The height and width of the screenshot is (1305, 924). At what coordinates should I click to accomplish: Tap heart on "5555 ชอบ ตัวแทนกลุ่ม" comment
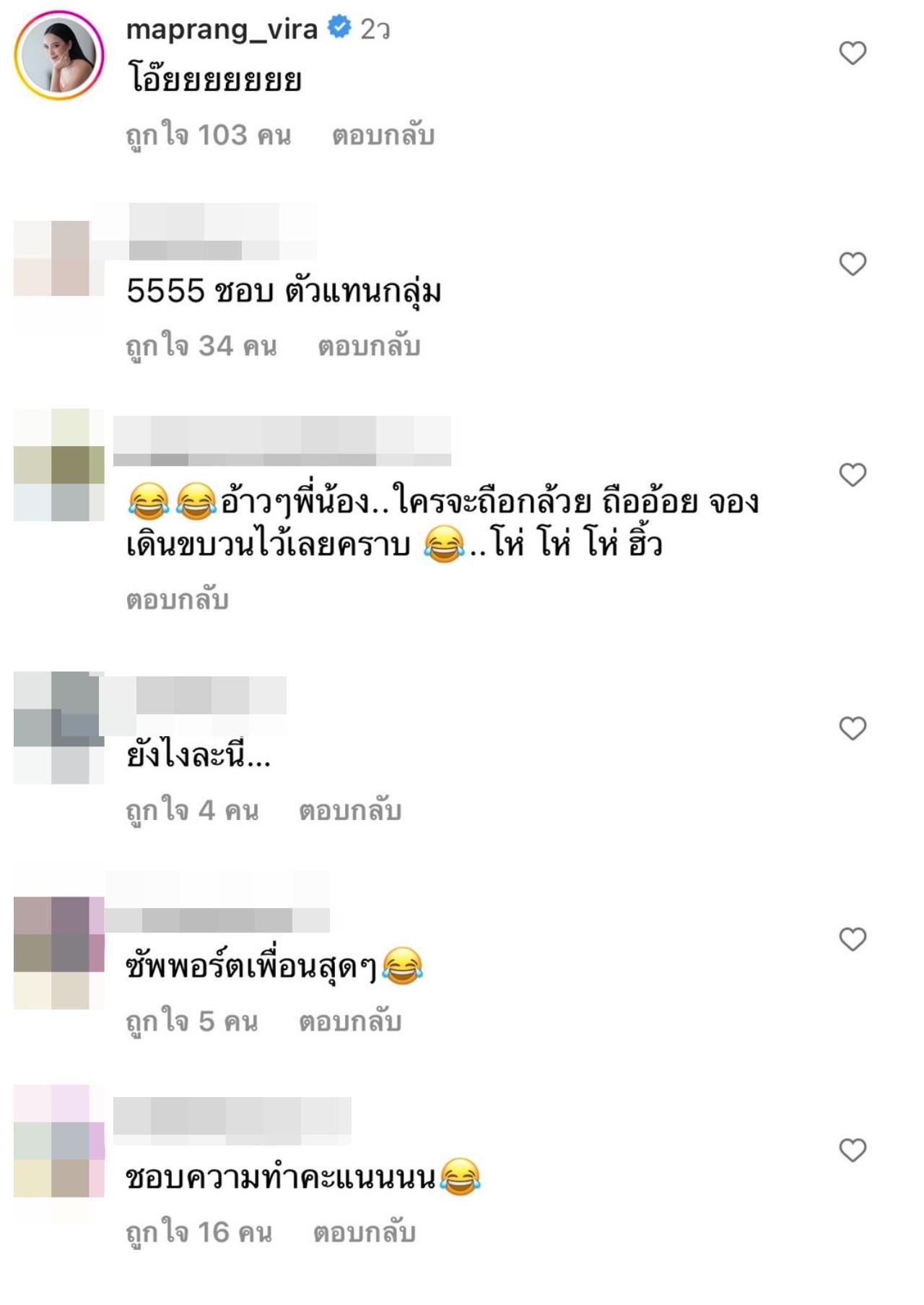tap(853, 264)
